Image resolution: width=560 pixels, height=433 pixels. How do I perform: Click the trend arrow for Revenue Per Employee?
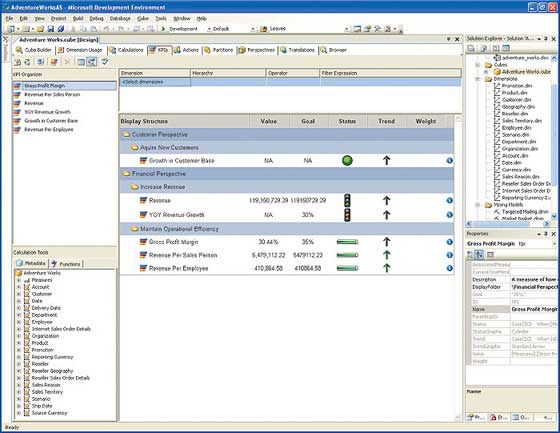386,268
